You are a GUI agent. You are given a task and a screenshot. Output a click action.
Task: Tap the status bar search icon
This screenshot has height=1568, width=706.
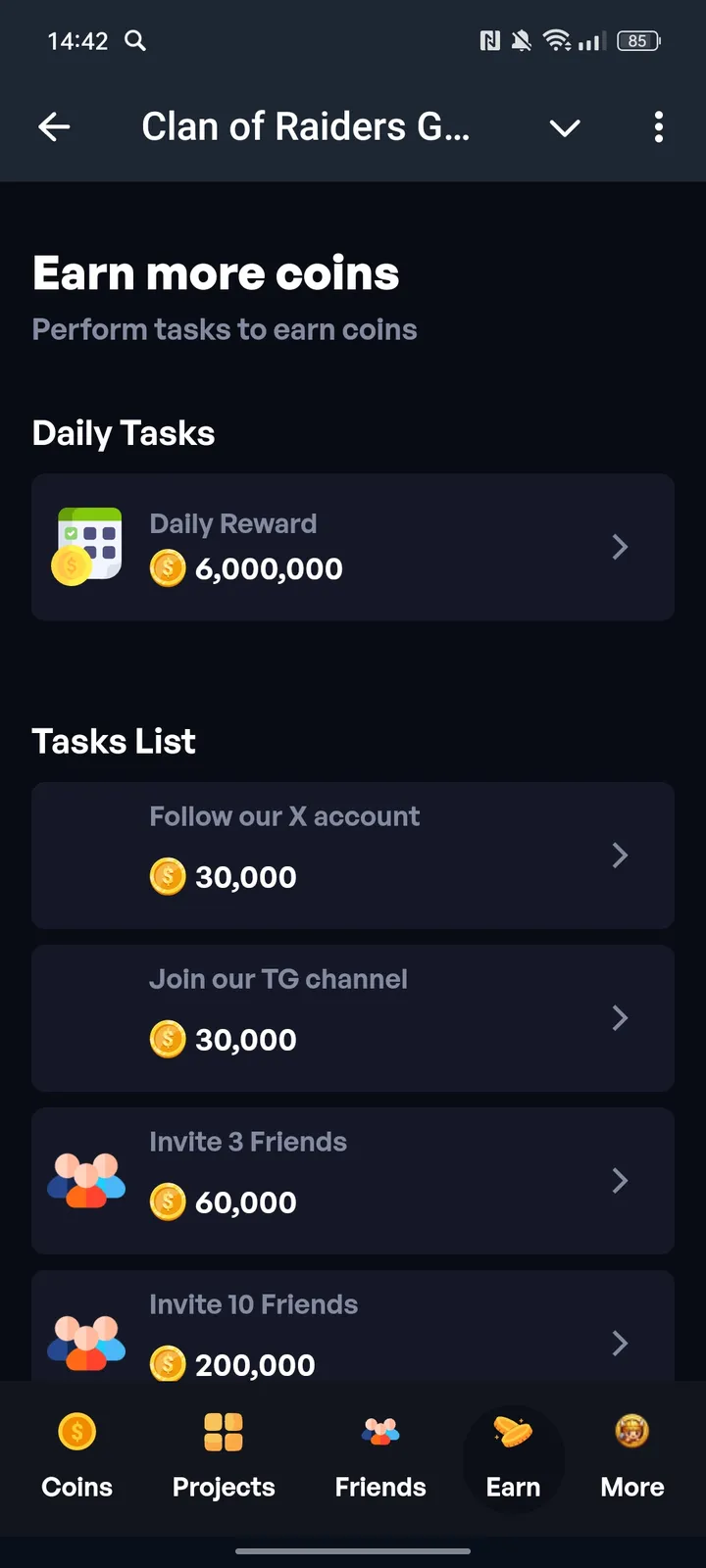point(135,40)
